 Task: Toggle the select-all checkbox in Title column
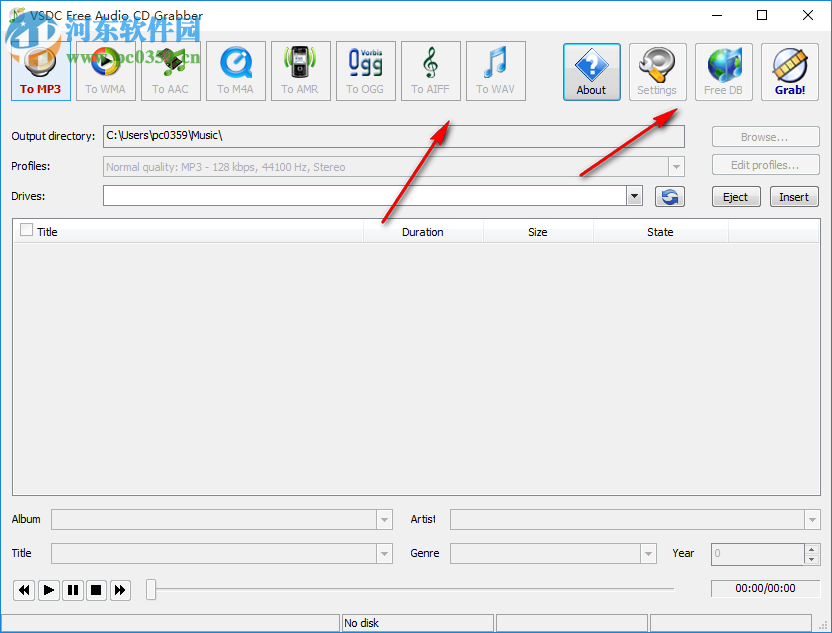click(25, 231)
